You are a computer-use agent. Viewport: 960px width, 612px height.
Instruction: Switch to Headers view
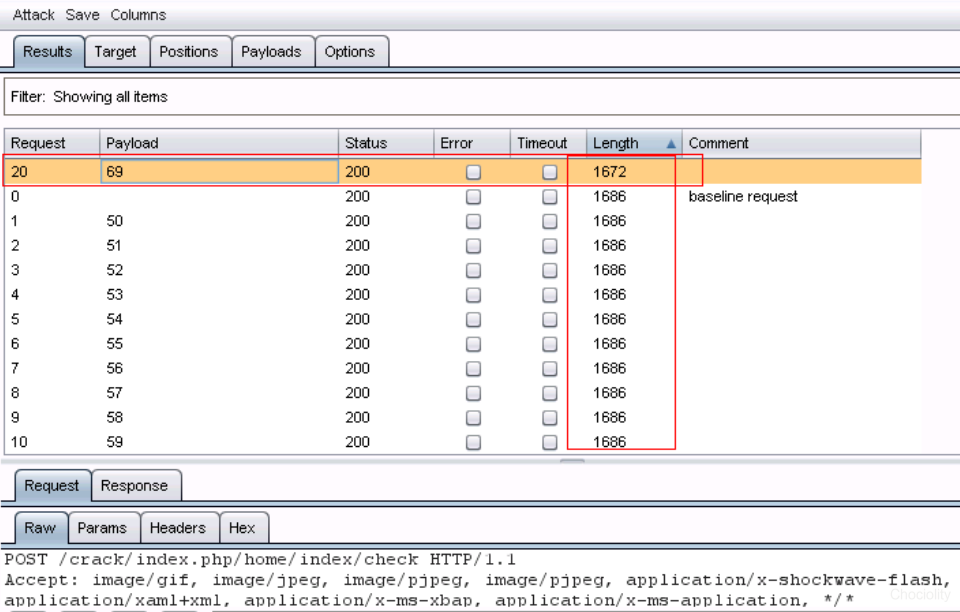(178, 528)
